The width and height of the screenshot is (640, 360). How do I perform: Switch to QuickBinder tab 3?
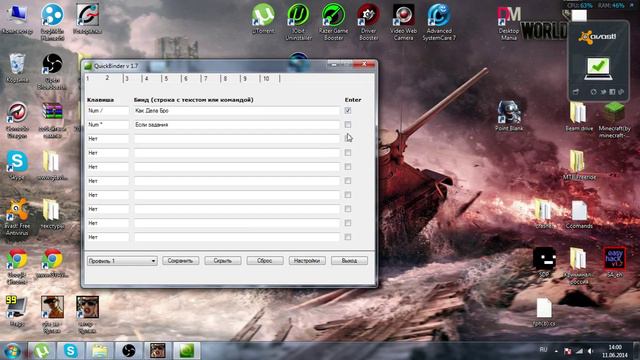[x=127, y=78]
